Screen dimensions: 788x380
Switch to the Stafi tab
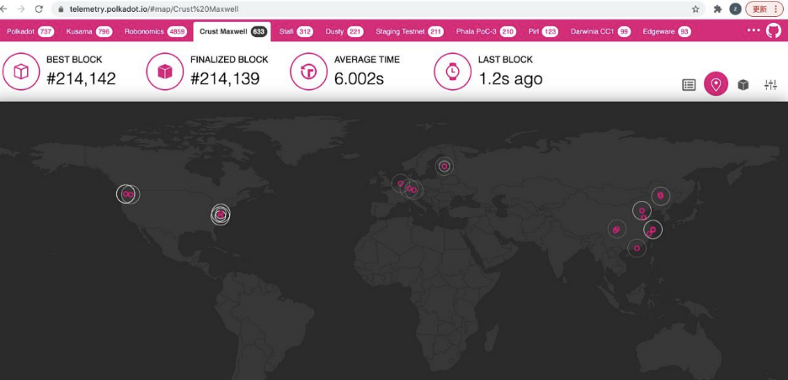click(296, 31)
